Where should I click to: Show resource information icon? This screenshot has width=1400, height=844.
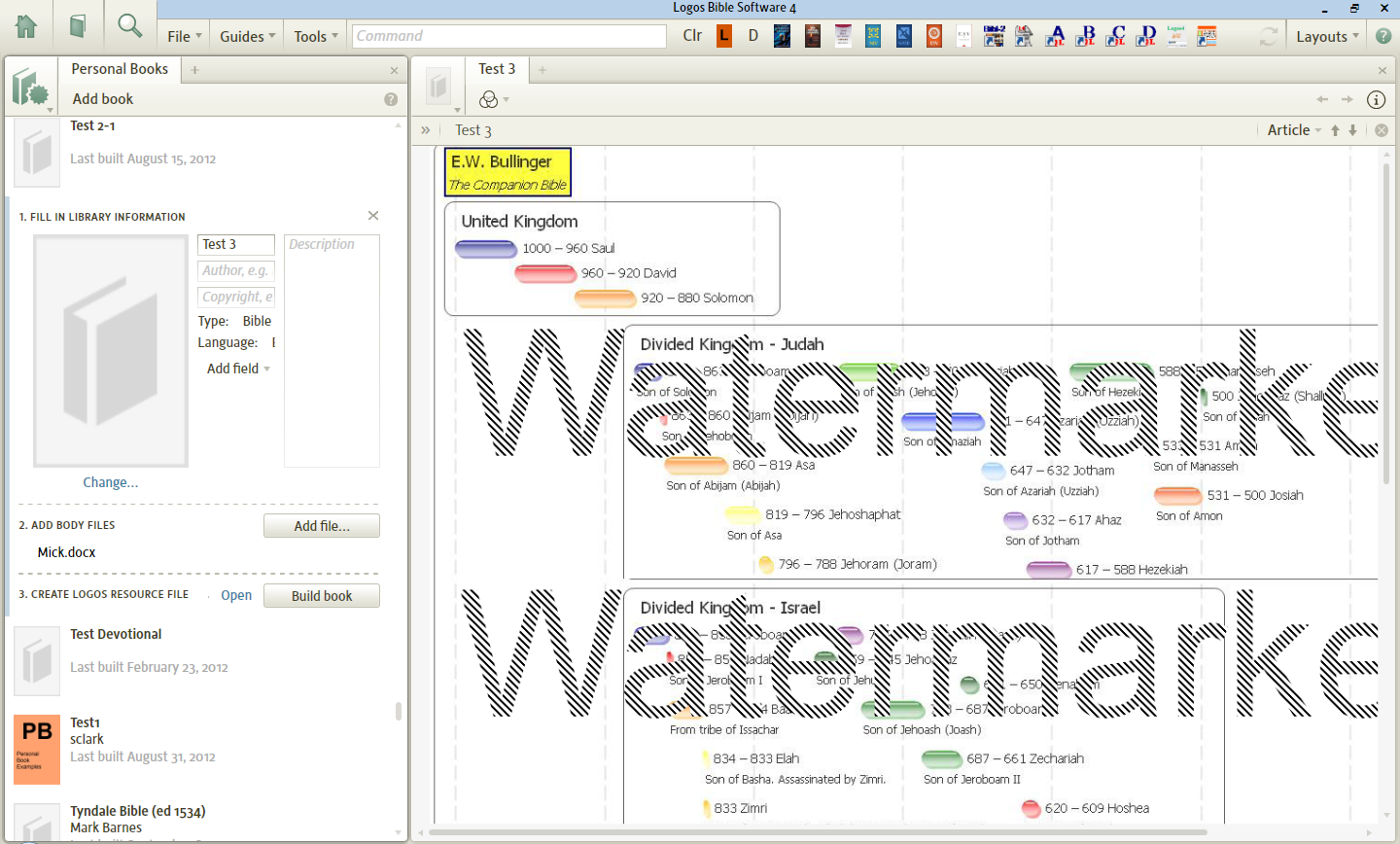point(1376,99)
